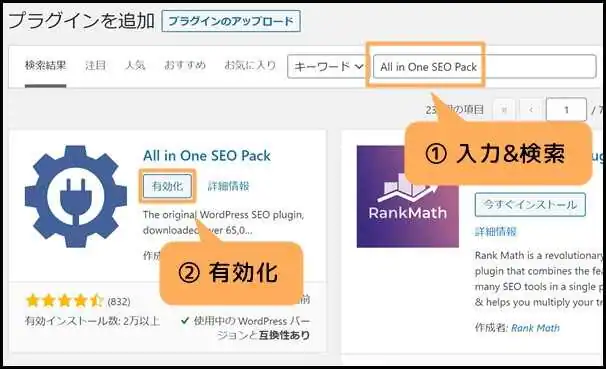606x369 pixels.
Task: Open 詳細情報 for All in One SEO Pack
Action: pos(228,186)
